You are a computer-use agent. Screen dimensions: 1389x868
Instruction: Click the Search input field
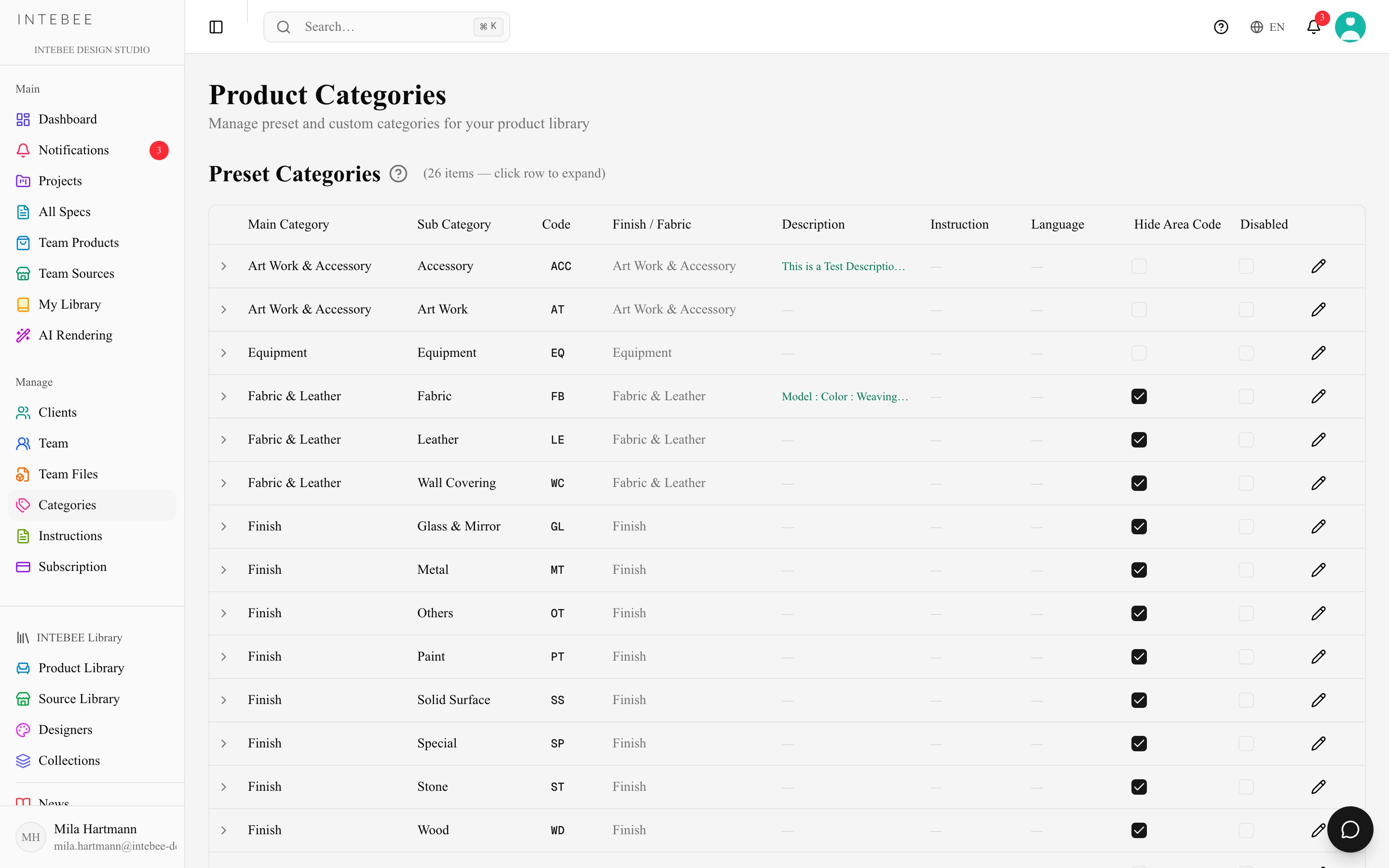pyautogui.click(x=386, y=27)
